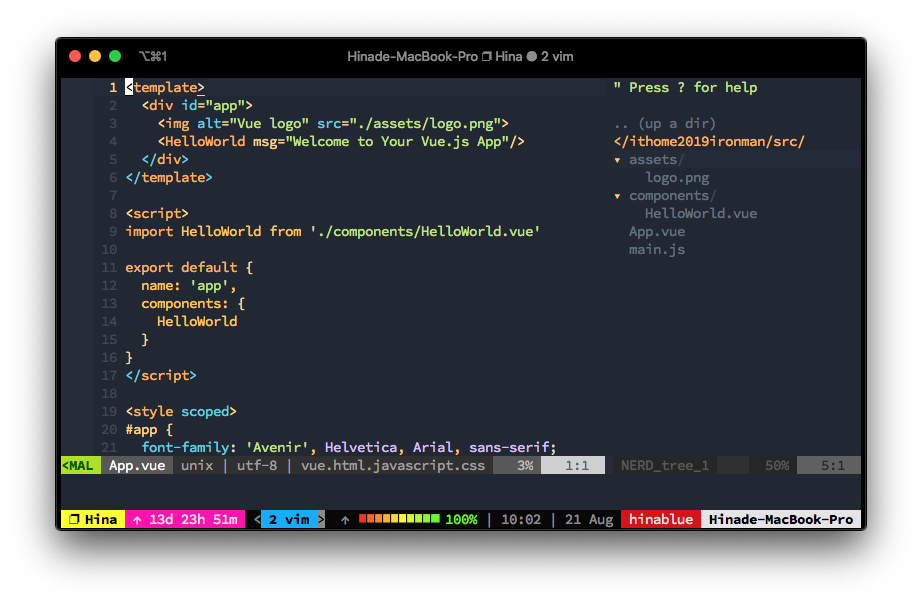922x604 pixels.
Task: Click the <style scoped> tag
Action: coord(181,412)
